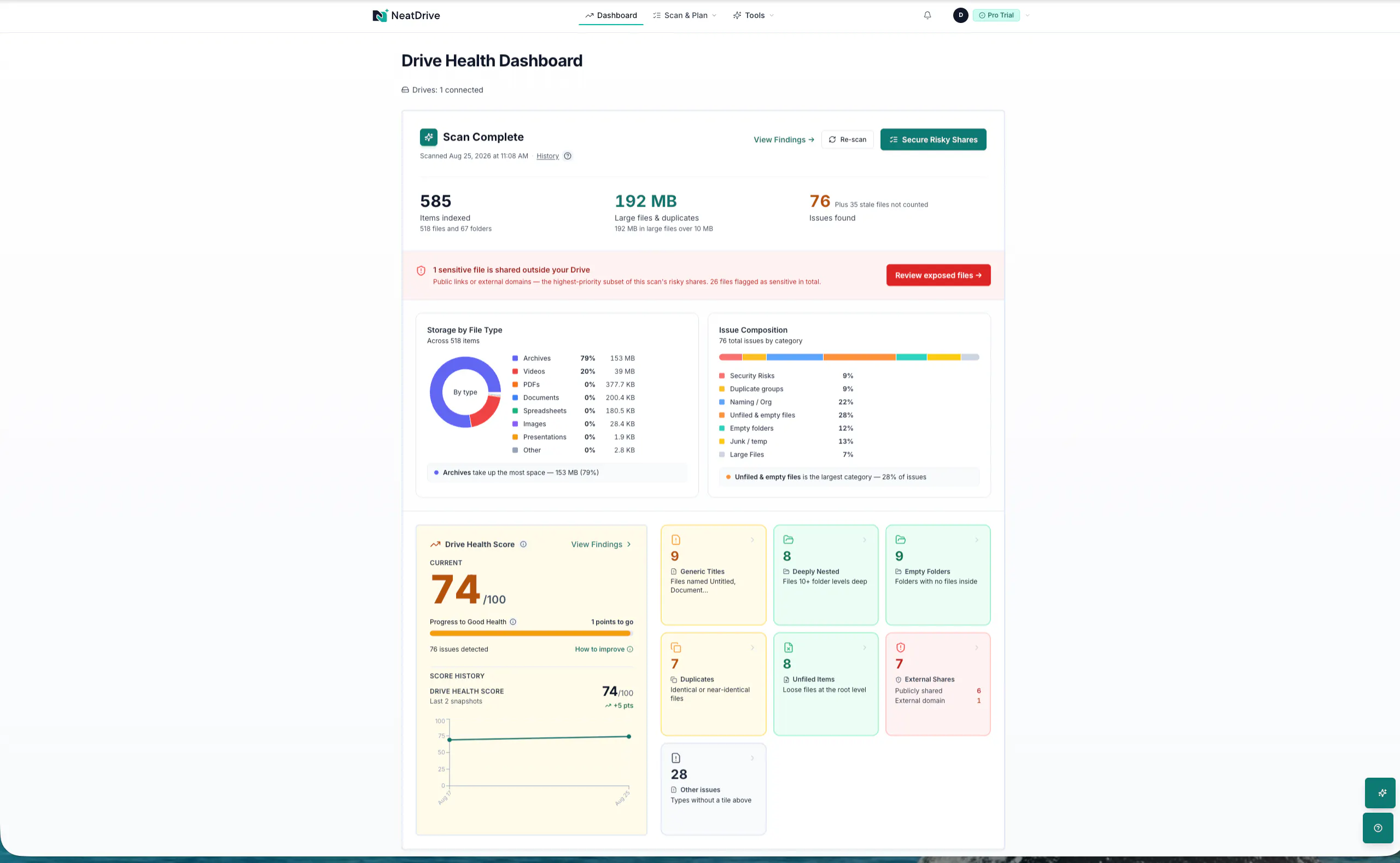
Task: Click the Aug 17 point on score chart
Action: pyautogui.click(x=450, y=740)
